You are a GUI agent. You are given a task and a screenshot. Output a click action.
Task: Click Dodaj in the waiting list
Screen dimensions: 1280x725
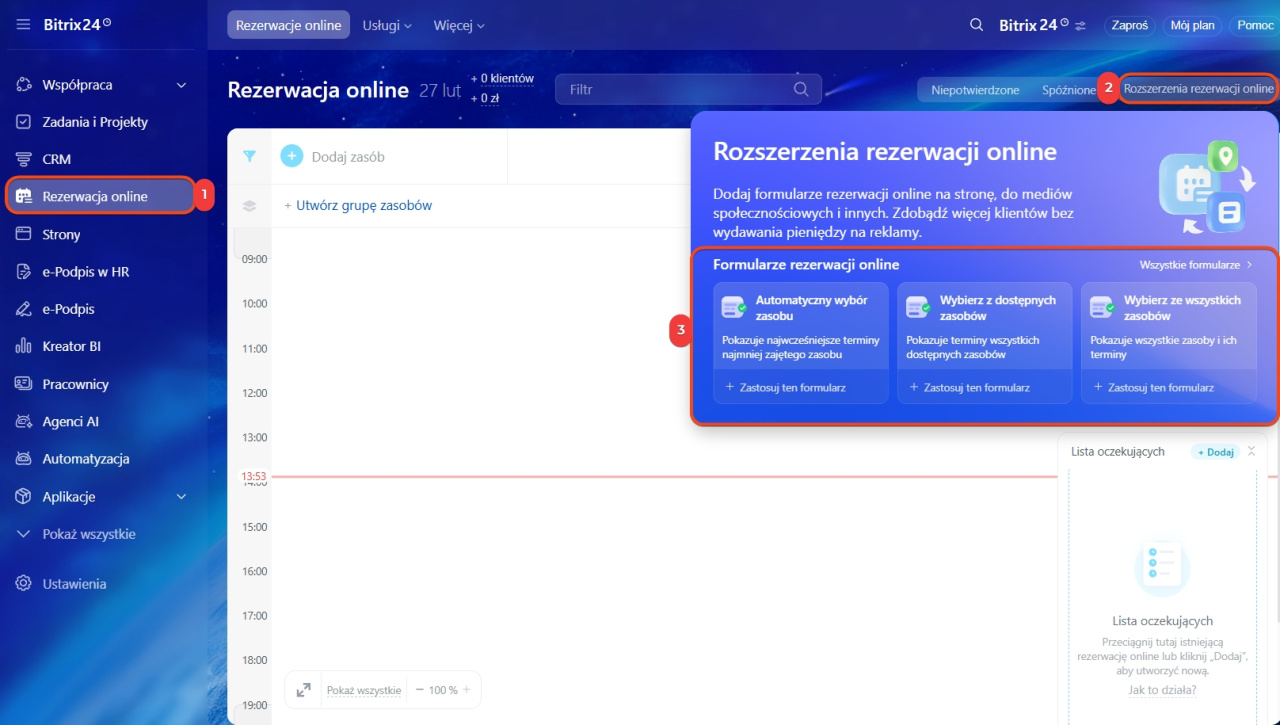tap(1215, 452)
